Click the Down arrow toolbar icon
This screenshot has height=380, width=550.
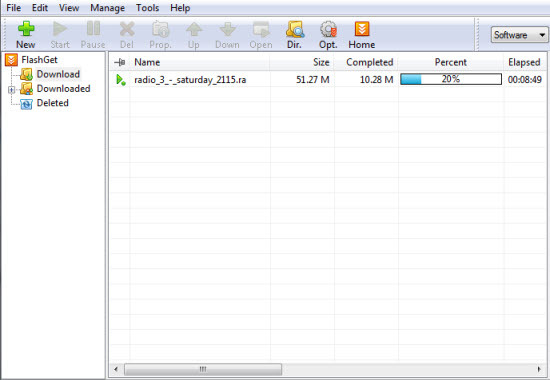pyautogui.click(x=228, y=29)
